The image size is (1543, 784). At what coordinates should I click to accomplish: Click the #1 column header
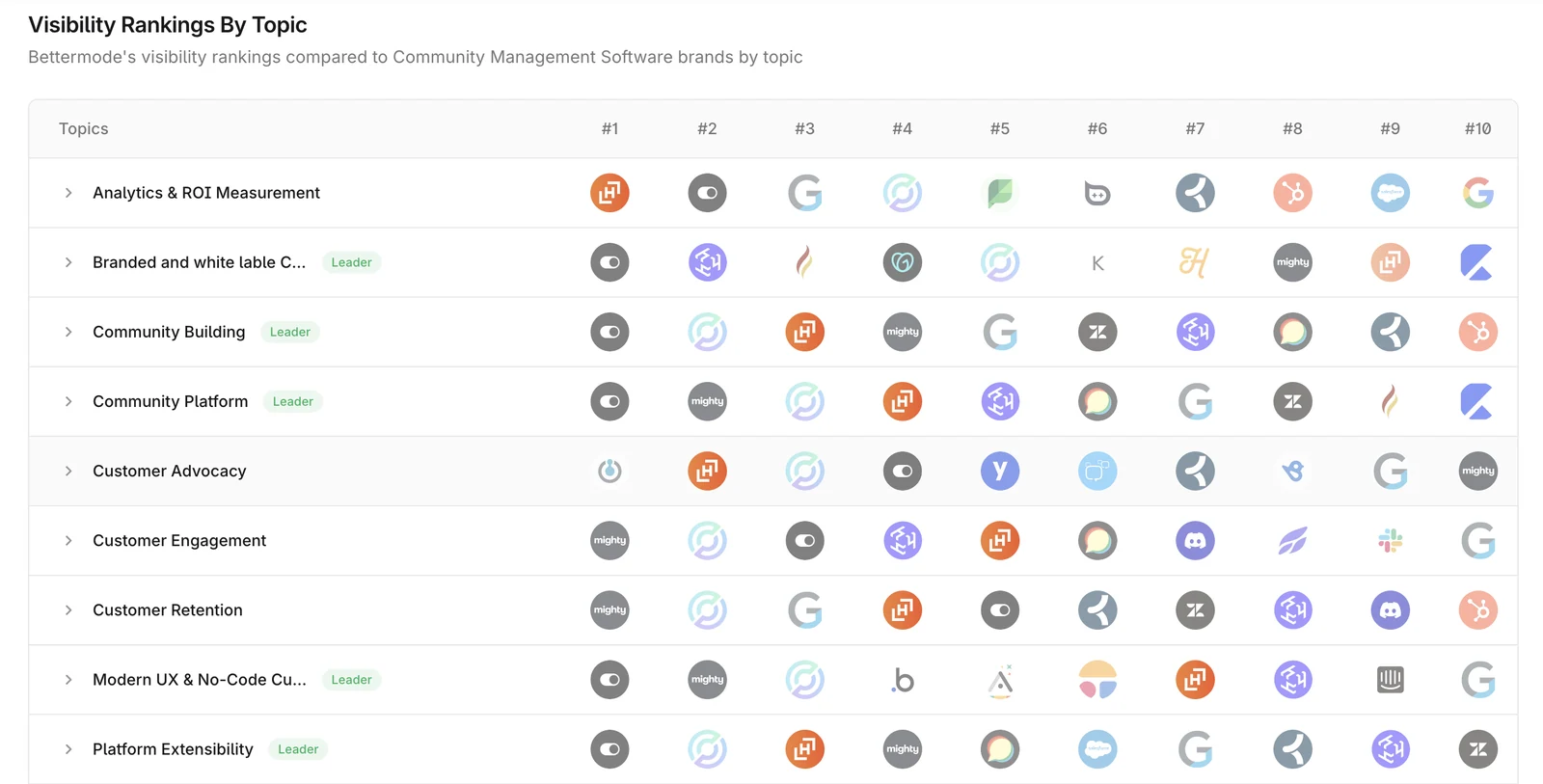pyautogui.click(x=609, y=128)
